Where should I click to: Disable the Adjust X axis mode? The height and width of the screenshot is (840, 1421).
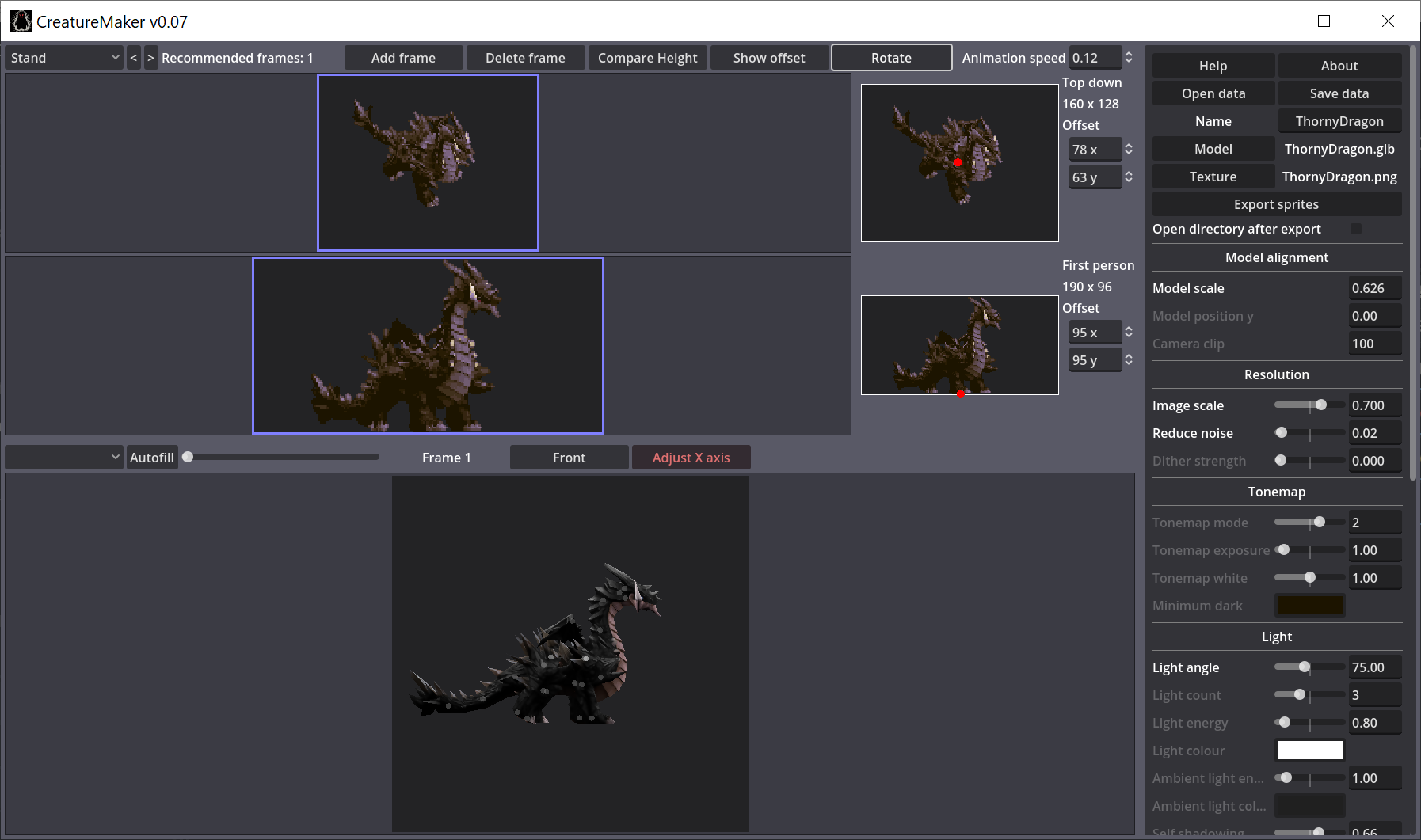coord(691,457)
